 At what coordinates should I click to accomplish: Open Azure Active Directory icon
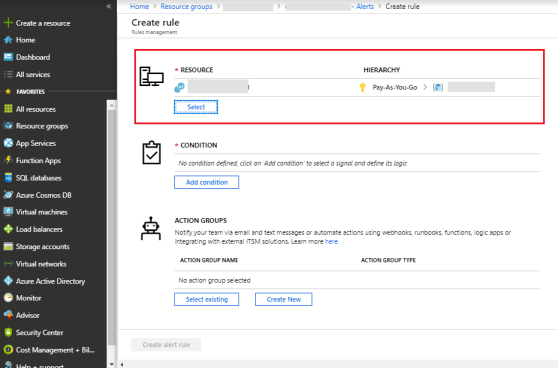[8, 281]
